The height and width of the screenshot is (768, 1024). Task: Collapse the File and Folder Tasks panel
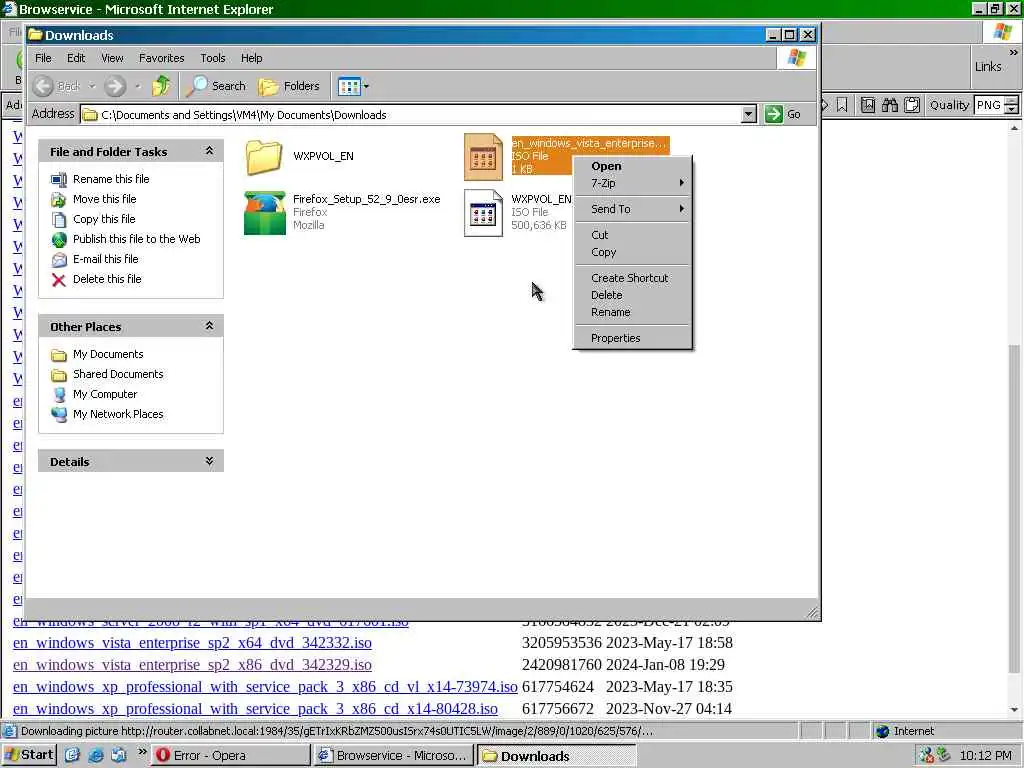(209, 151)
